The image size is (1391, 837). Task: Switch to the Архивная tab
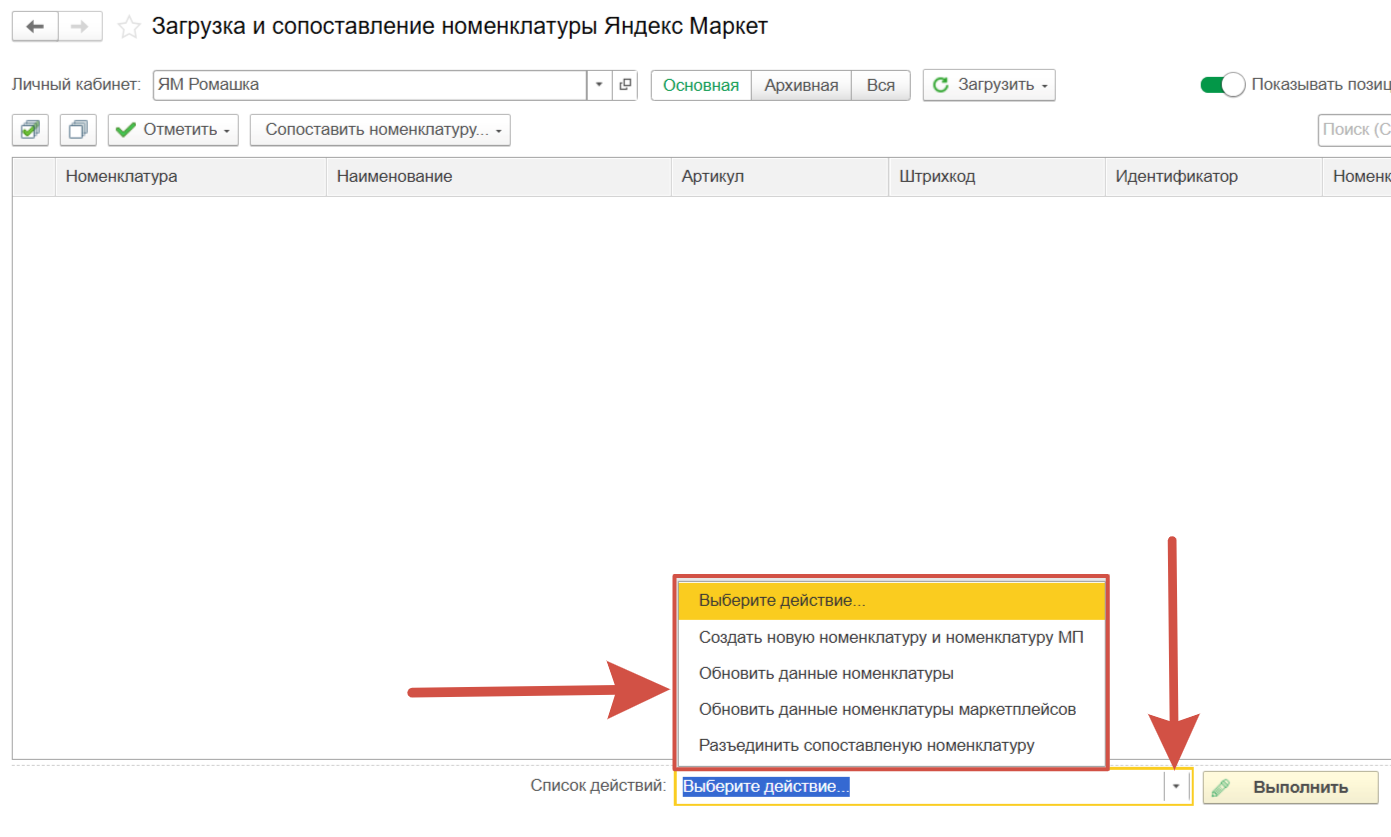[801, 85]
